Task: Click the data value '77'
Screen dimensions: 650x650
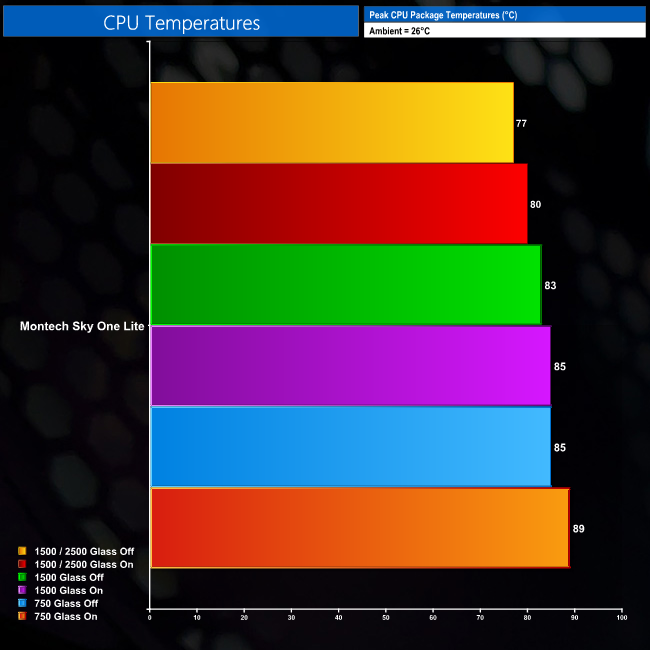Action: point(521,124)
